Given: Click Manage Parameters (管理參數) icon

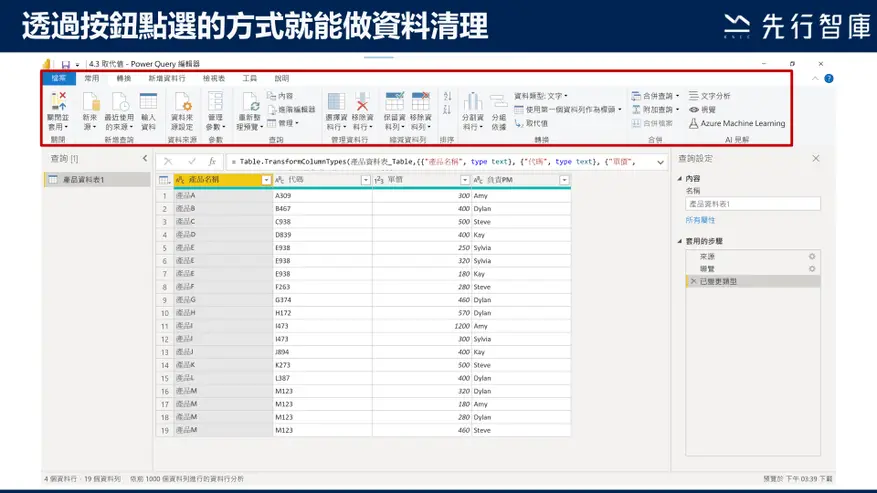Looking at the screenshot, I should (215, 101).
